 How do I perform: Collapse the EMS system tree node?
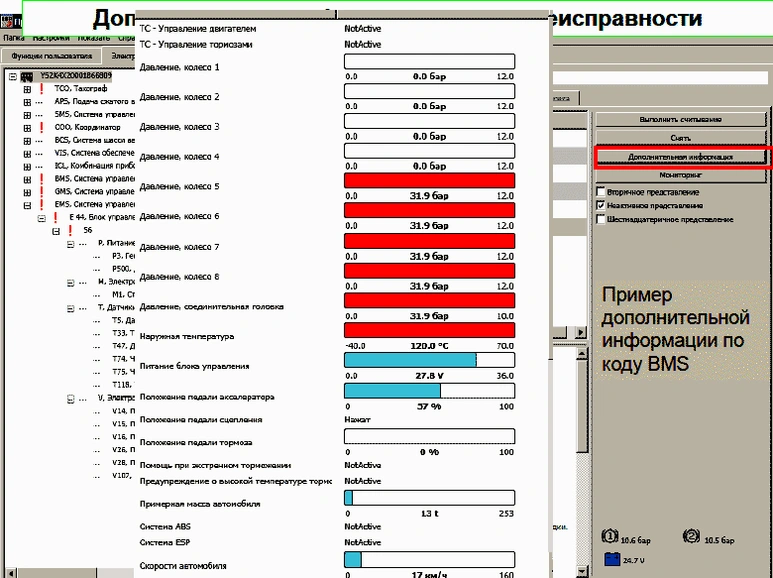point(27,205)
